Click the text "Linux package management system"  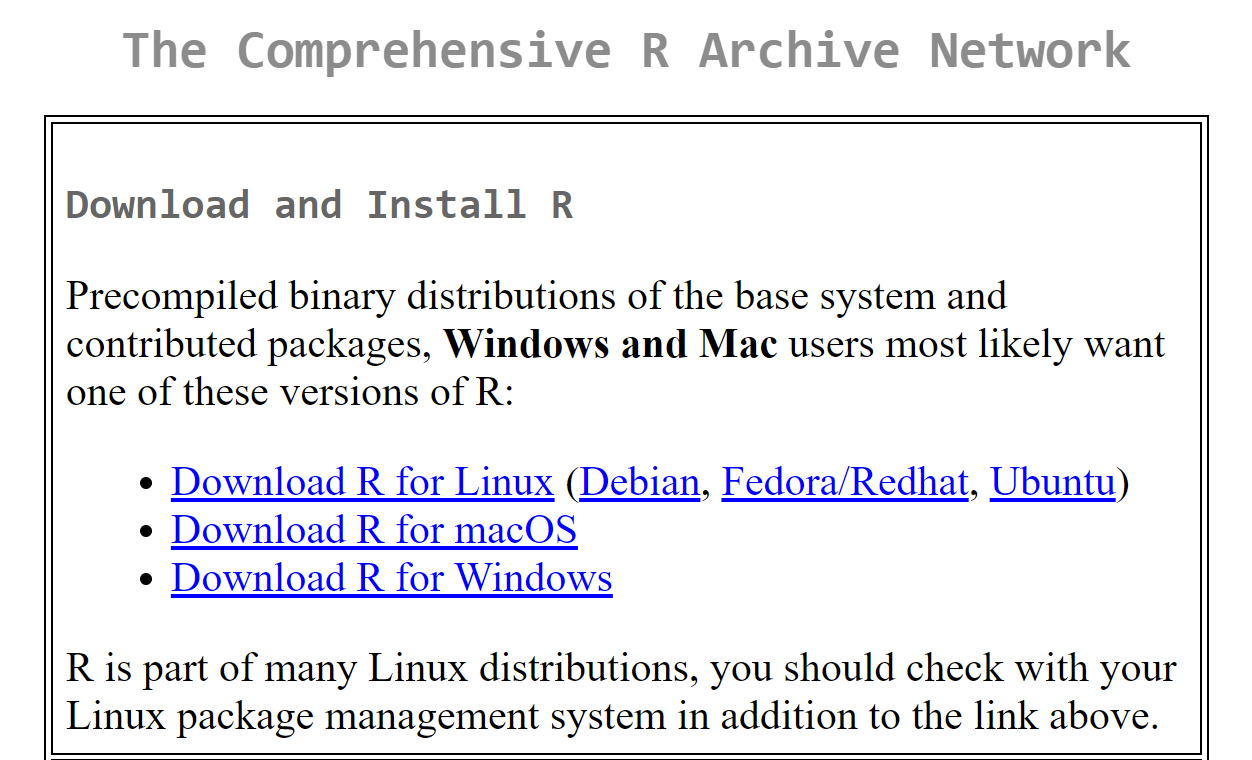coord(366,716)
